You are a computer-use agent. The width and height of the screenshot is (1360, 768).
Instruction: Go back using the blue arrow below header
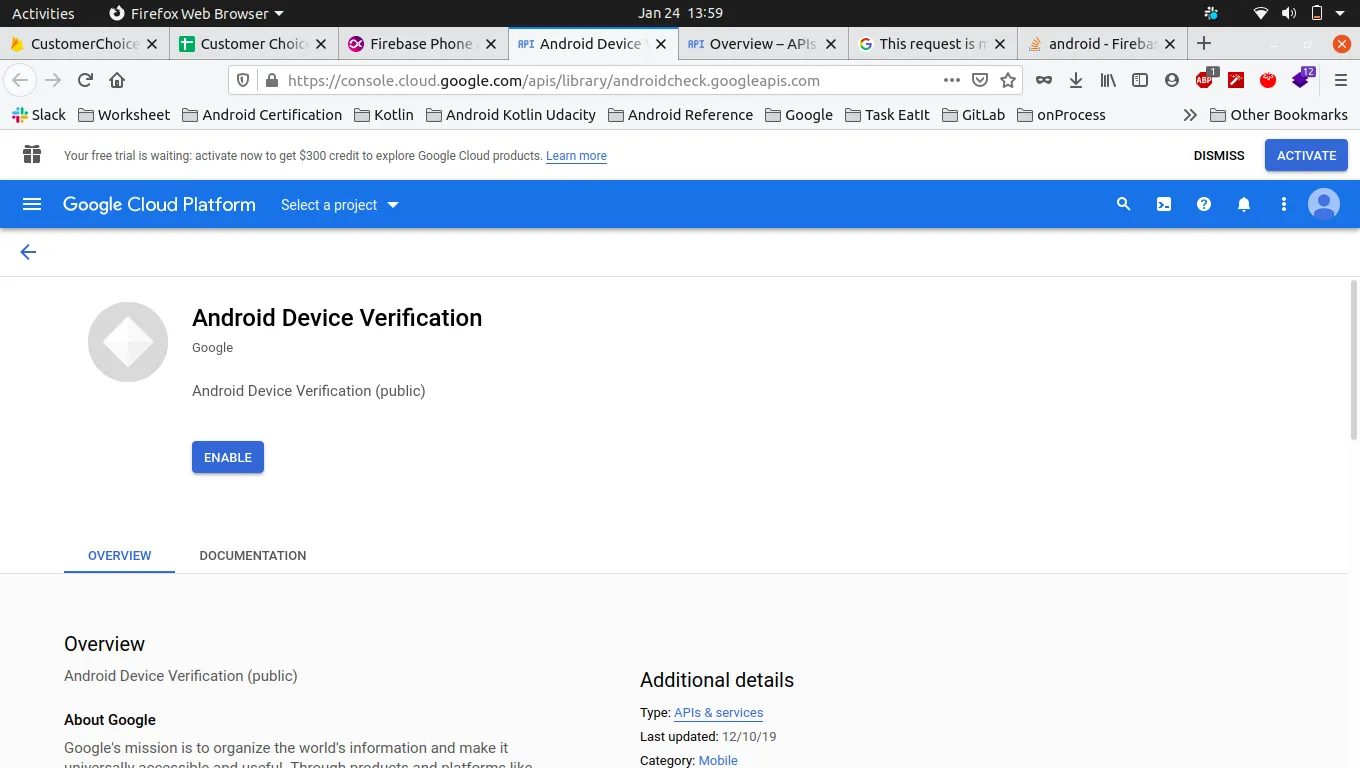point(28,252)
